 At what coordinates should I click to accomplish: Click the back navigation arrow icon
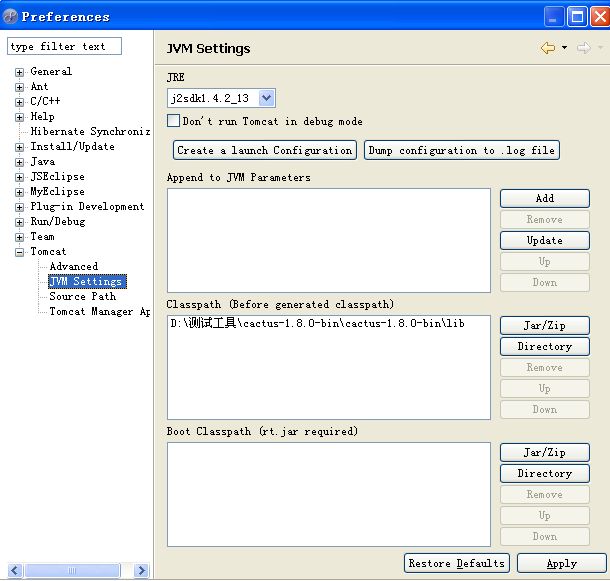point(548,48)
